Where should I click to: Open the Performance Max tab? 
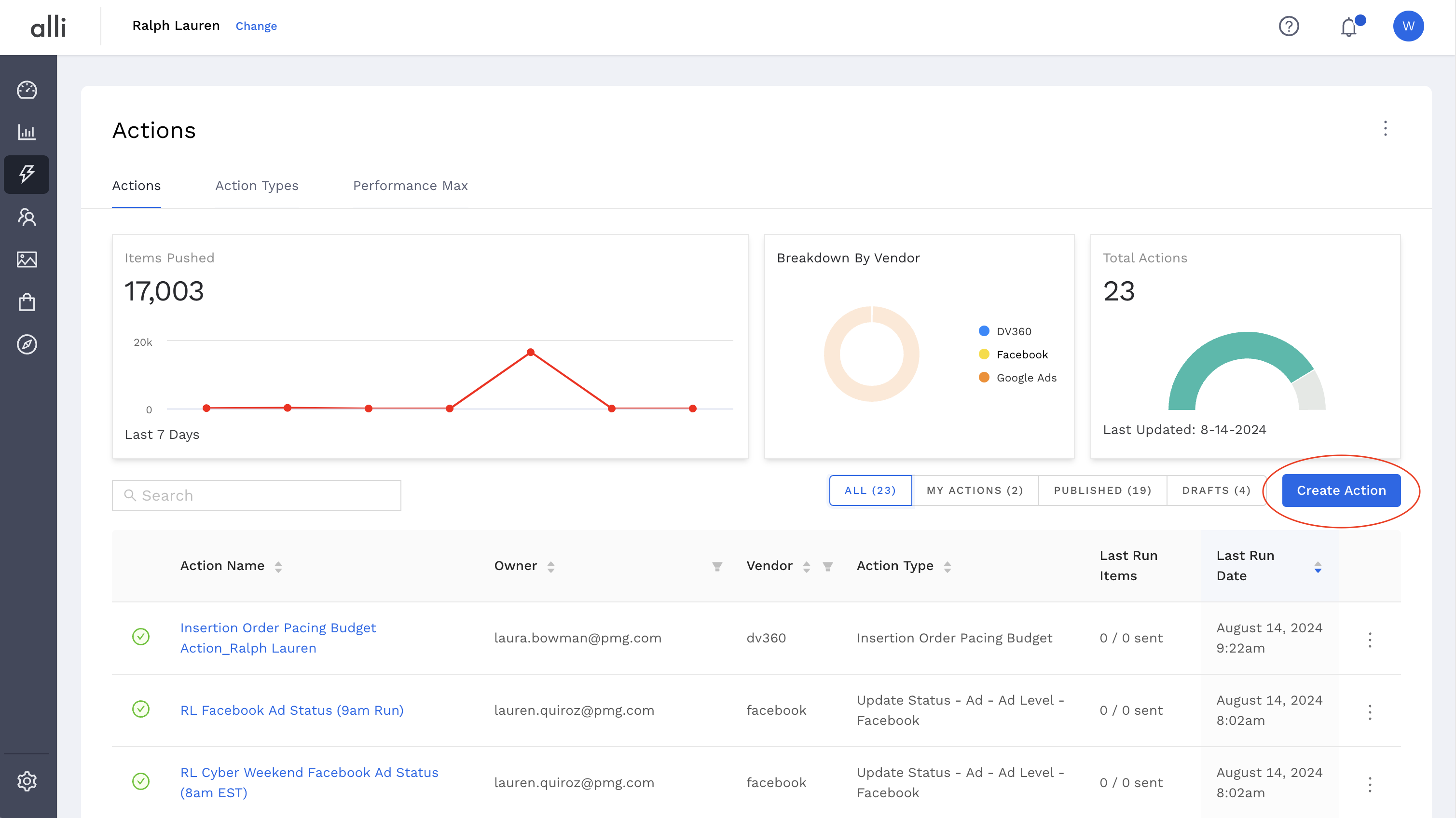click(410, 186)
